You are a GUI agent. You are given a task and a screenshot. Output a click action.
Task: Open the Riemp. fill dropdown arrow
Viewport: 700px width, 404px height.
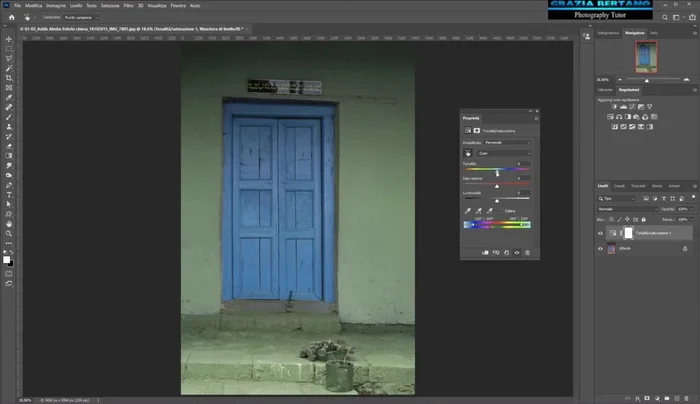(x=692, y=220)
